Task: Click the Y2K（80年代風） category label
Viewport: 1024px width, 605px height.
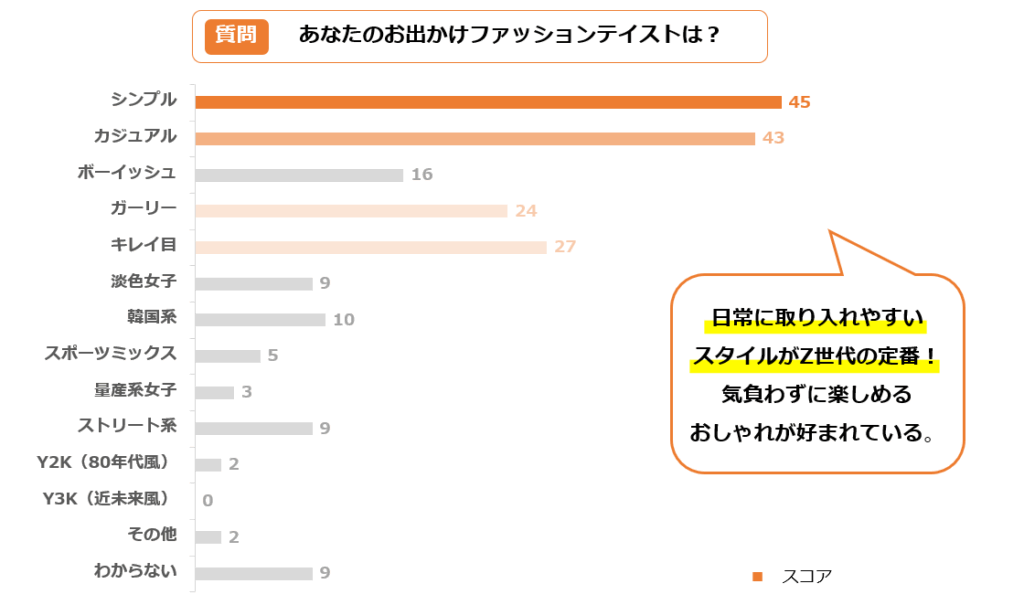Action: click(102, 462)
